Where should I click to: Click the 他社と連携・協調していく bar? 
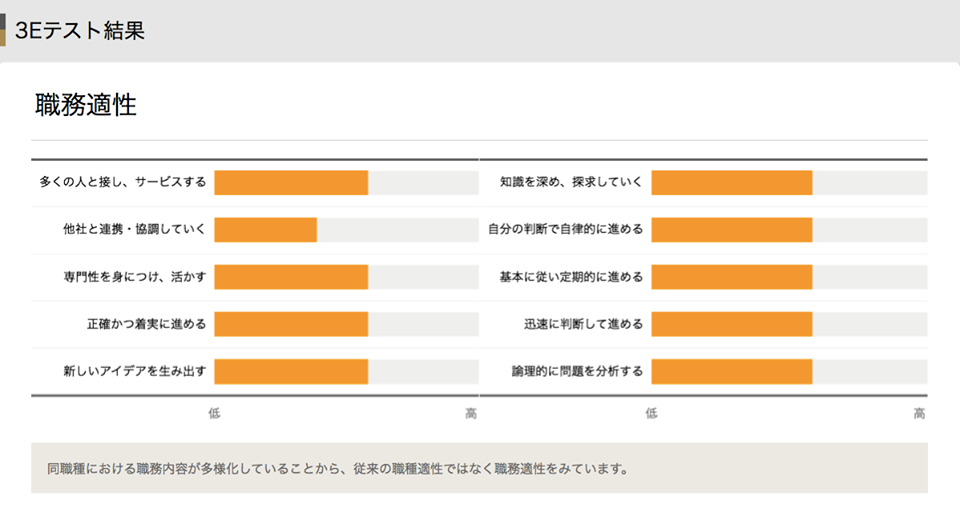[266, 230]
